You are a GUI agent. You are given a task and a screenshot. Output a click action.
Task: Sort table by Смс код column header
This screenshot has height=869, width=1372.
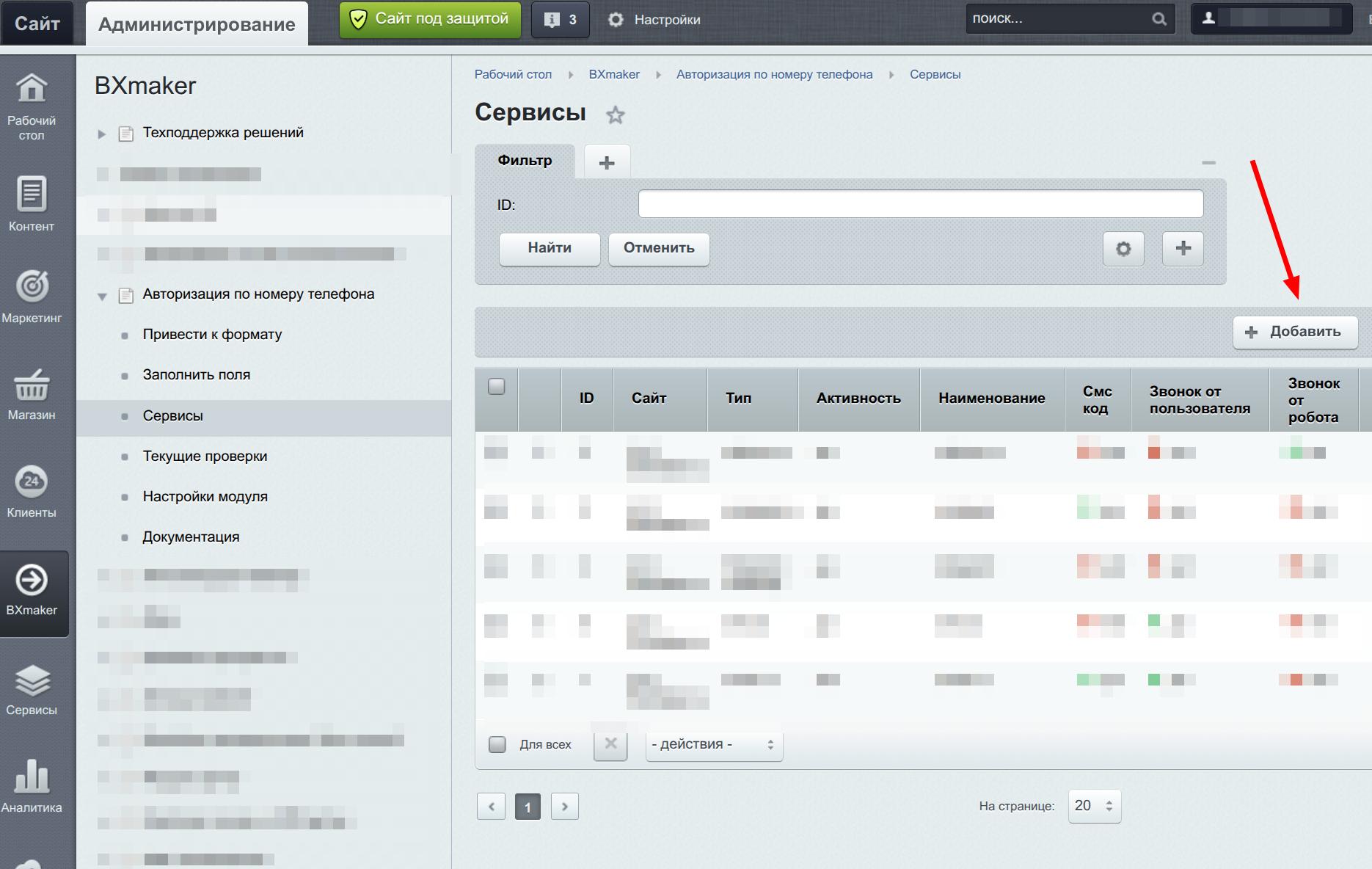tap(1098, 400)
